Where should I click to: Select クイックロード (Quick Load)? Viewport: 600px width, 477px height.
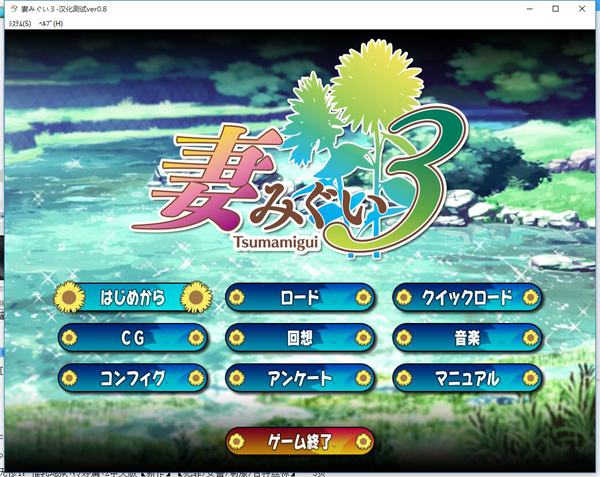(467, 297)
